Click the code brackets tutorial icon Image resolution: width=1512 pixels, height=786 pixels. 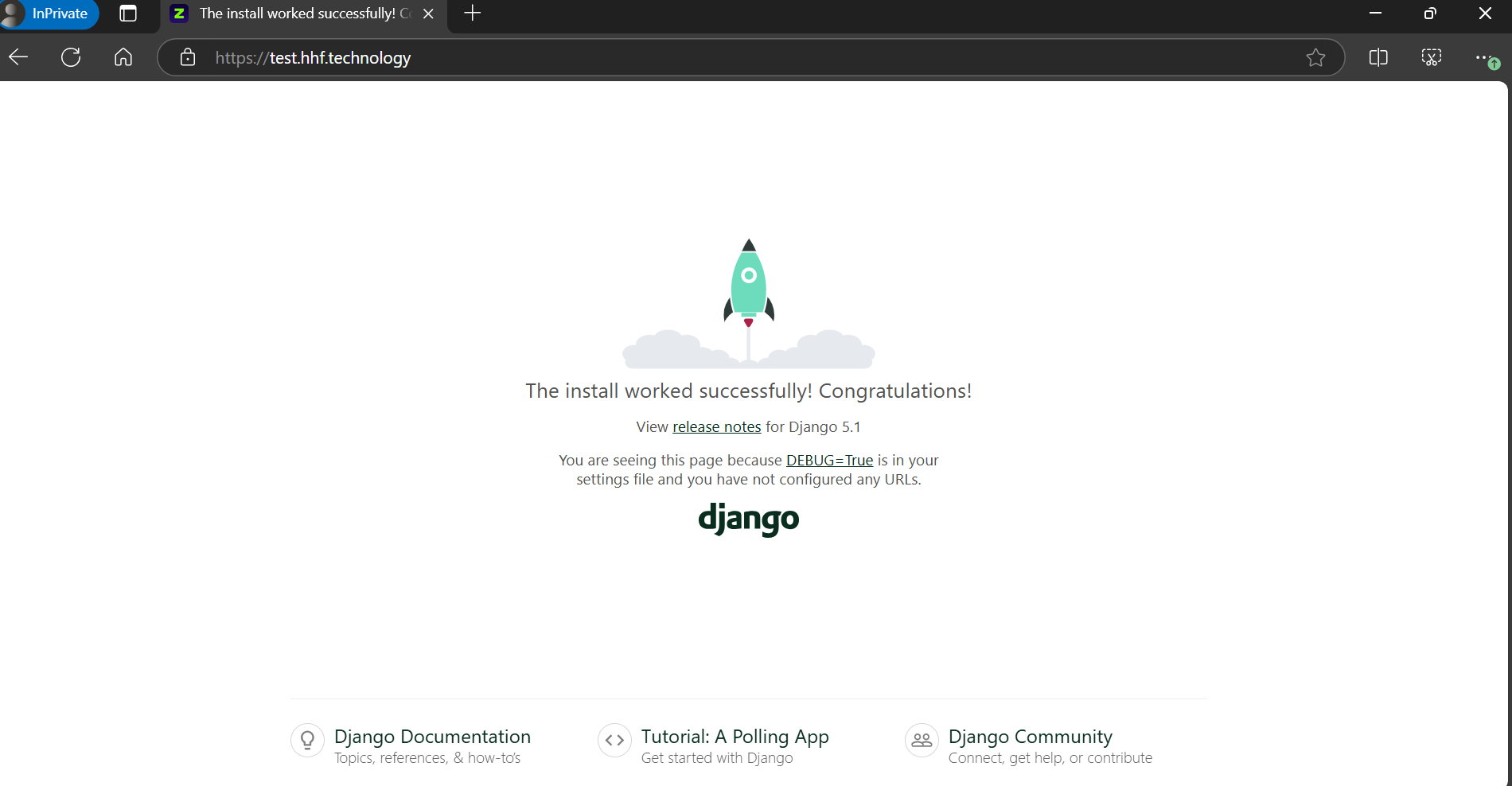pyautogui.click(x=614, y=741)
